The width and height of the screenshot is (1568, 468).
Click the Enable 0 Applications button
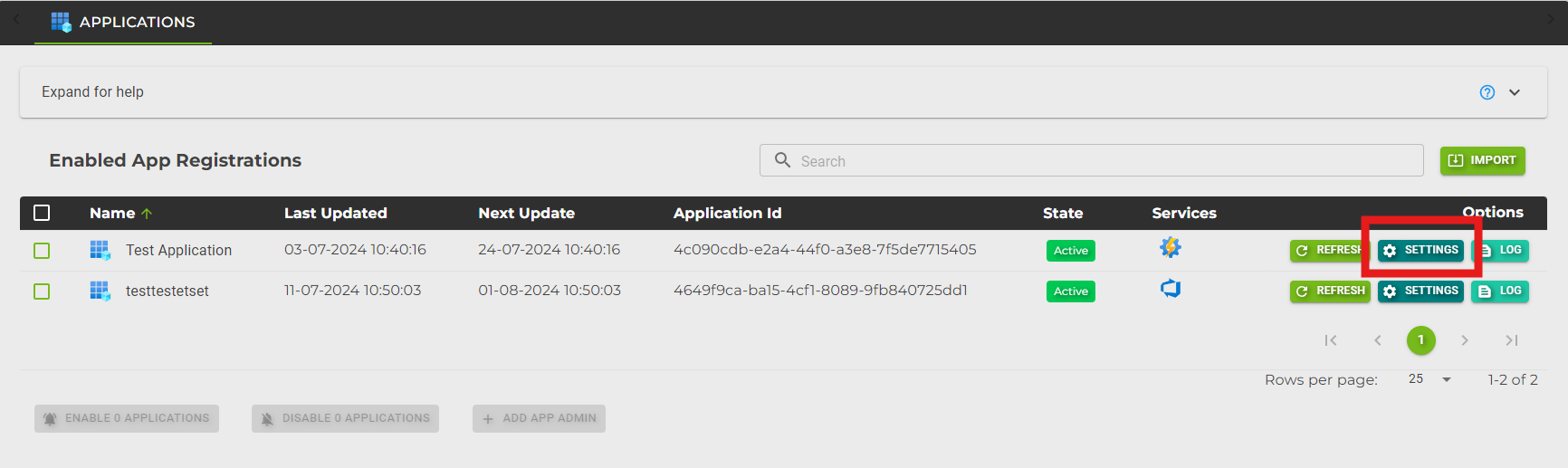tap(127, 418)
